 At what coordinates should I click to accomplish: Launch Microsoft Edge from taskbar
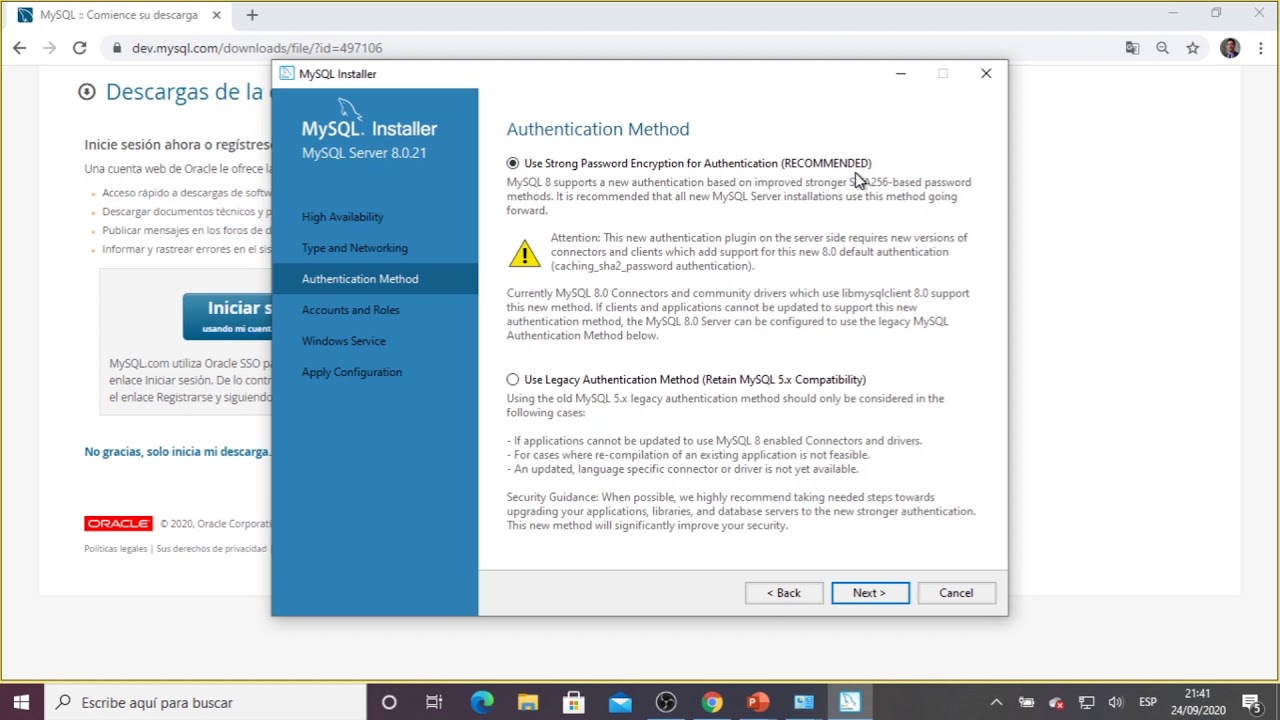click(482, 702)
